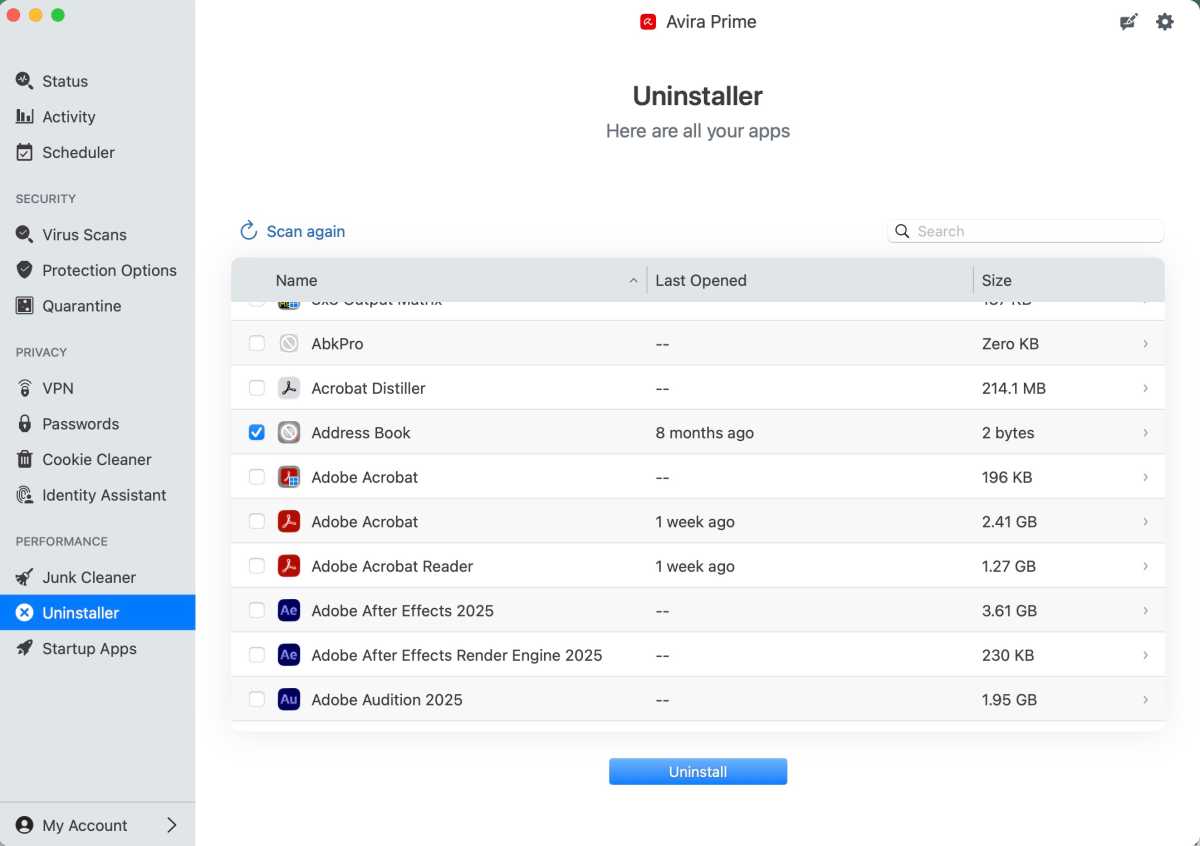The image size is (1200, 846).
Task: Open the VPN feature
Action: pyautogui.click(x=57, y=388)
